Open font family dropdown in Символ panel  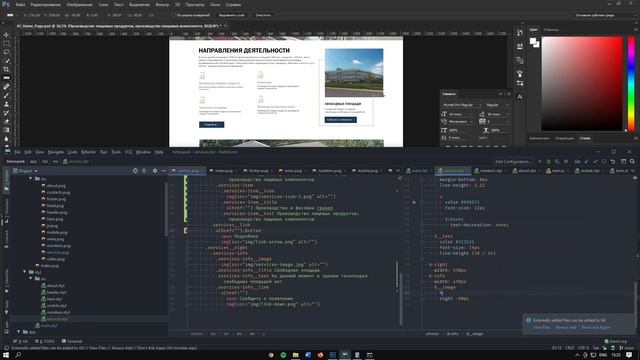[462, 105]
